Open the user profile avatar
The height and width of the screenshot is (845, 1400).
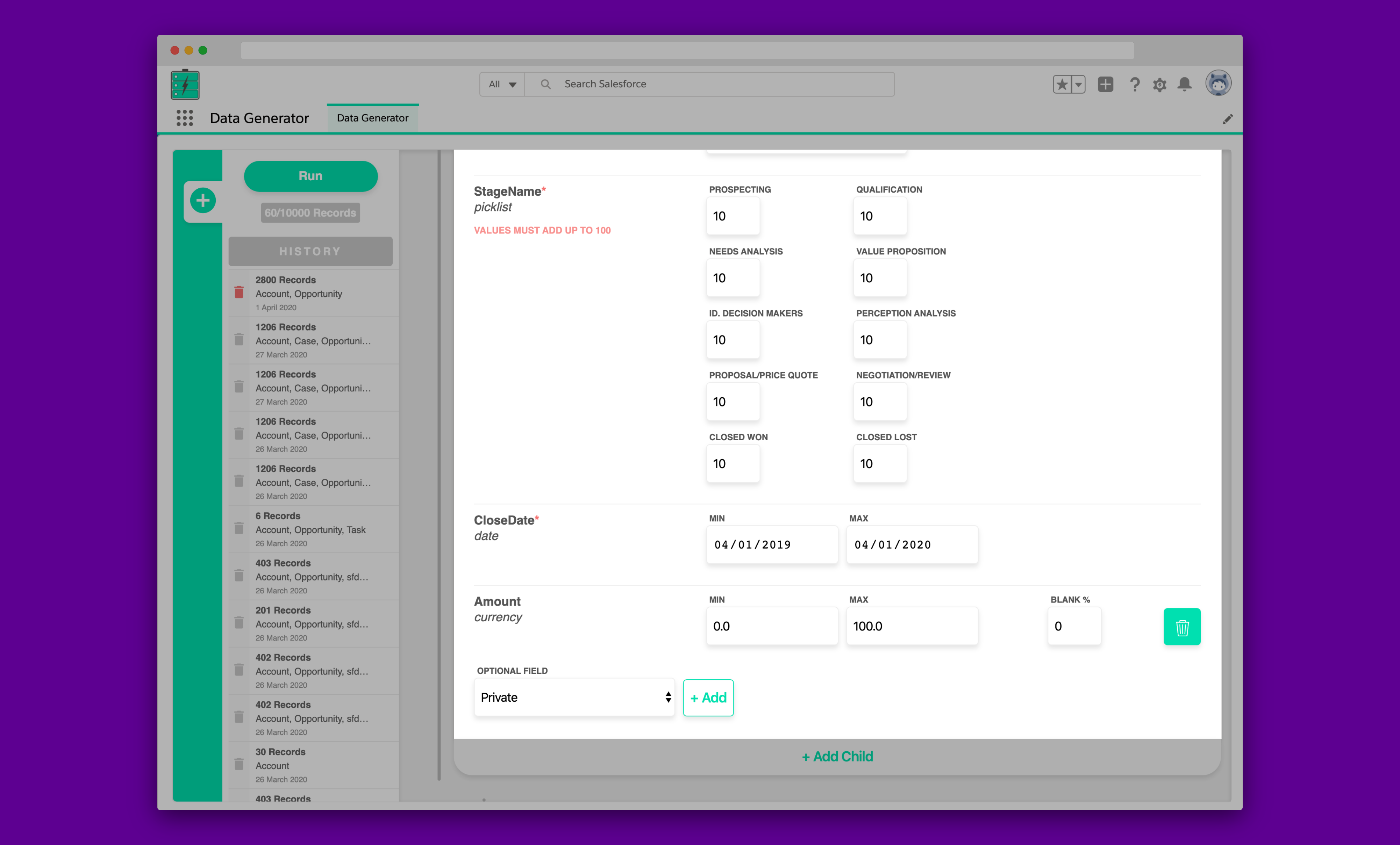tap(1217, 84)
